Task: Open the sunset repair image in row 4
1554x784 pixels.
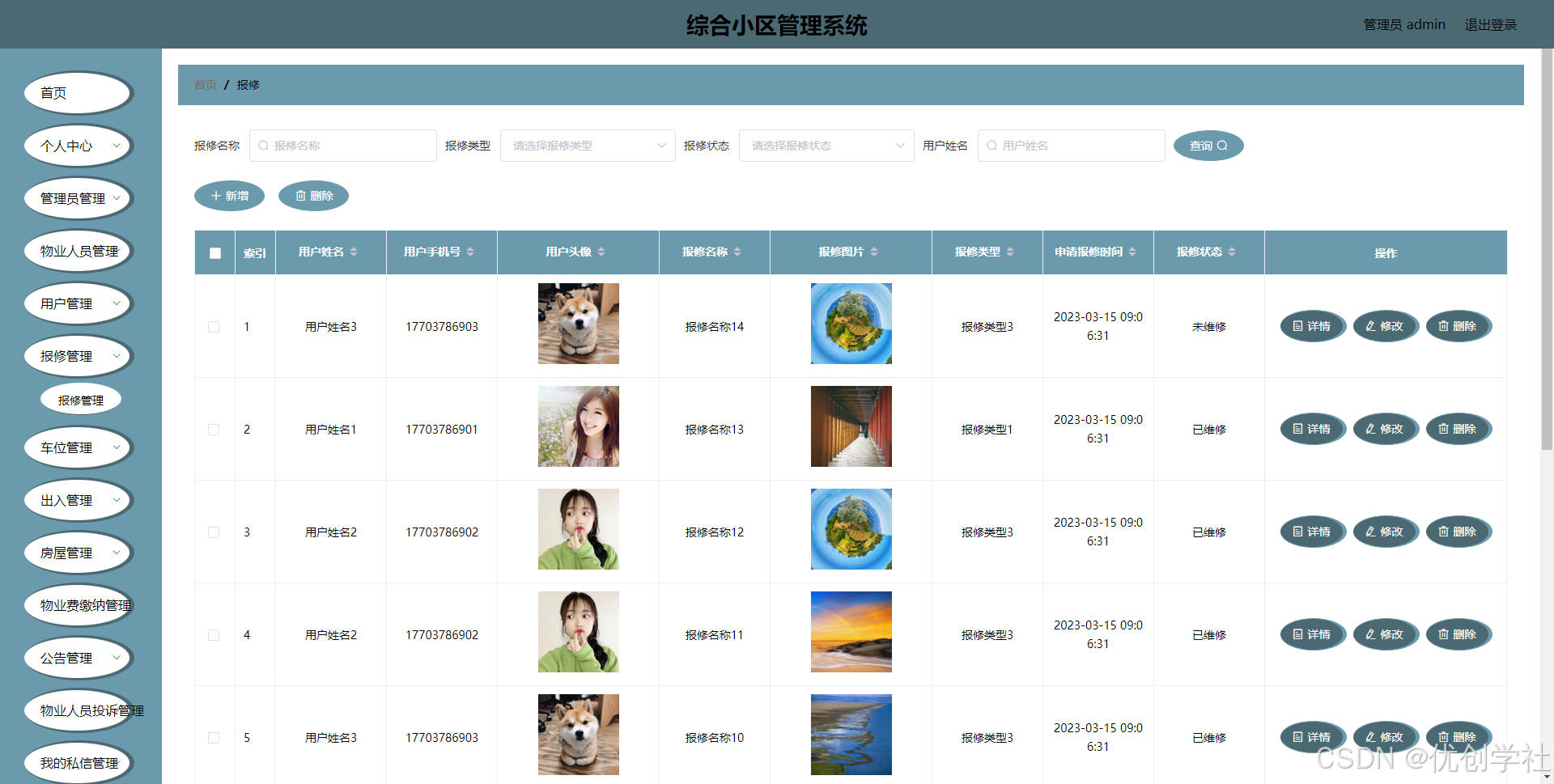Action: pyautogui.click(x=851, y=632)
